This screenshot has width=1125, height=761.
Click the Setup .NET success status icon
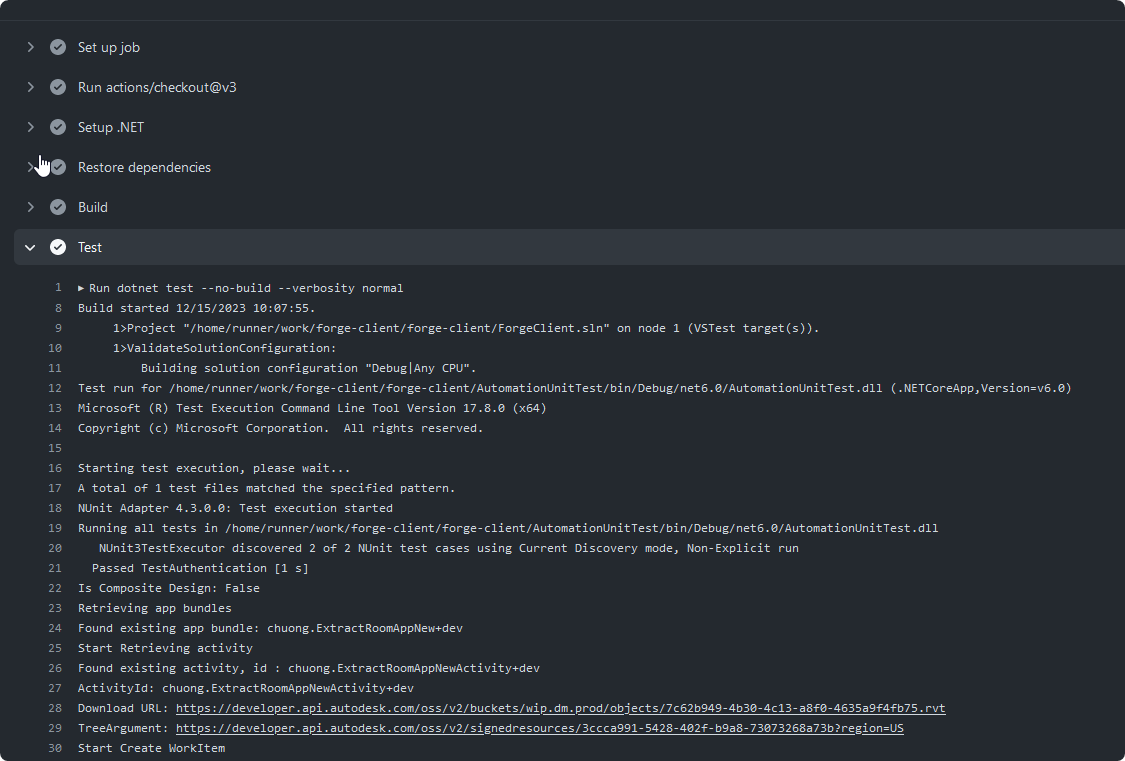point(58,127)
